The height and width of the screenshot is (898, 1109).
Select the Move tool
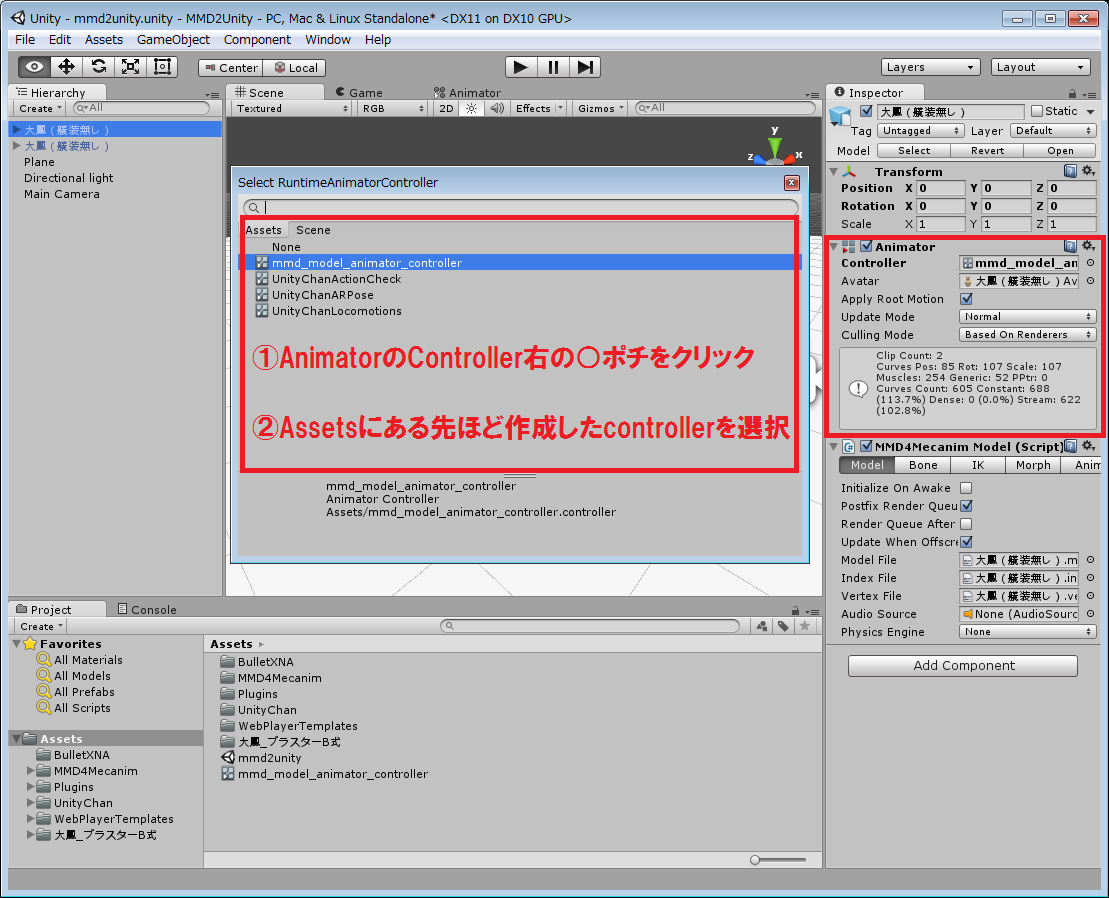pyautogui.click(x=66, y=67)
